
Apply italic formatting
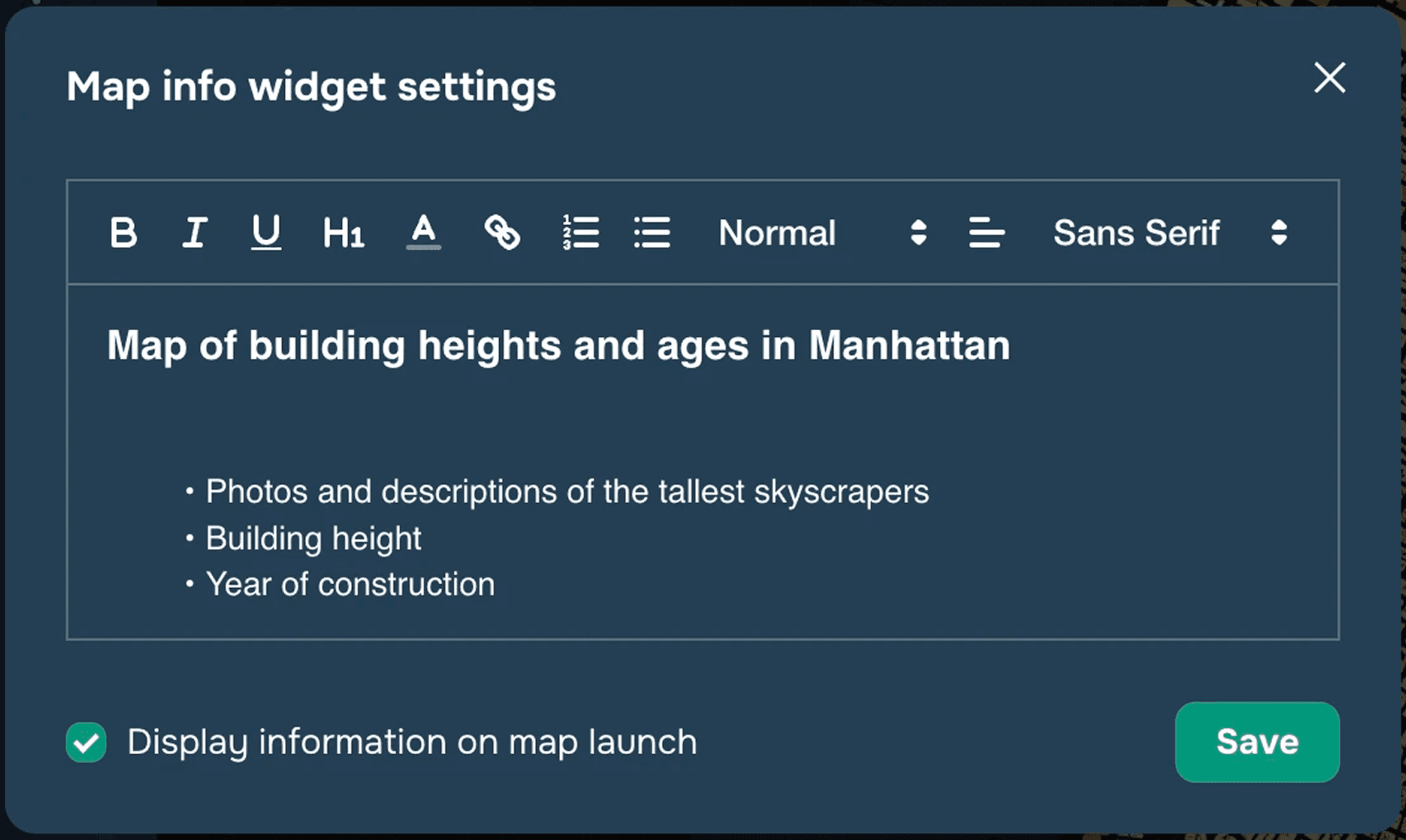point(195,232)
